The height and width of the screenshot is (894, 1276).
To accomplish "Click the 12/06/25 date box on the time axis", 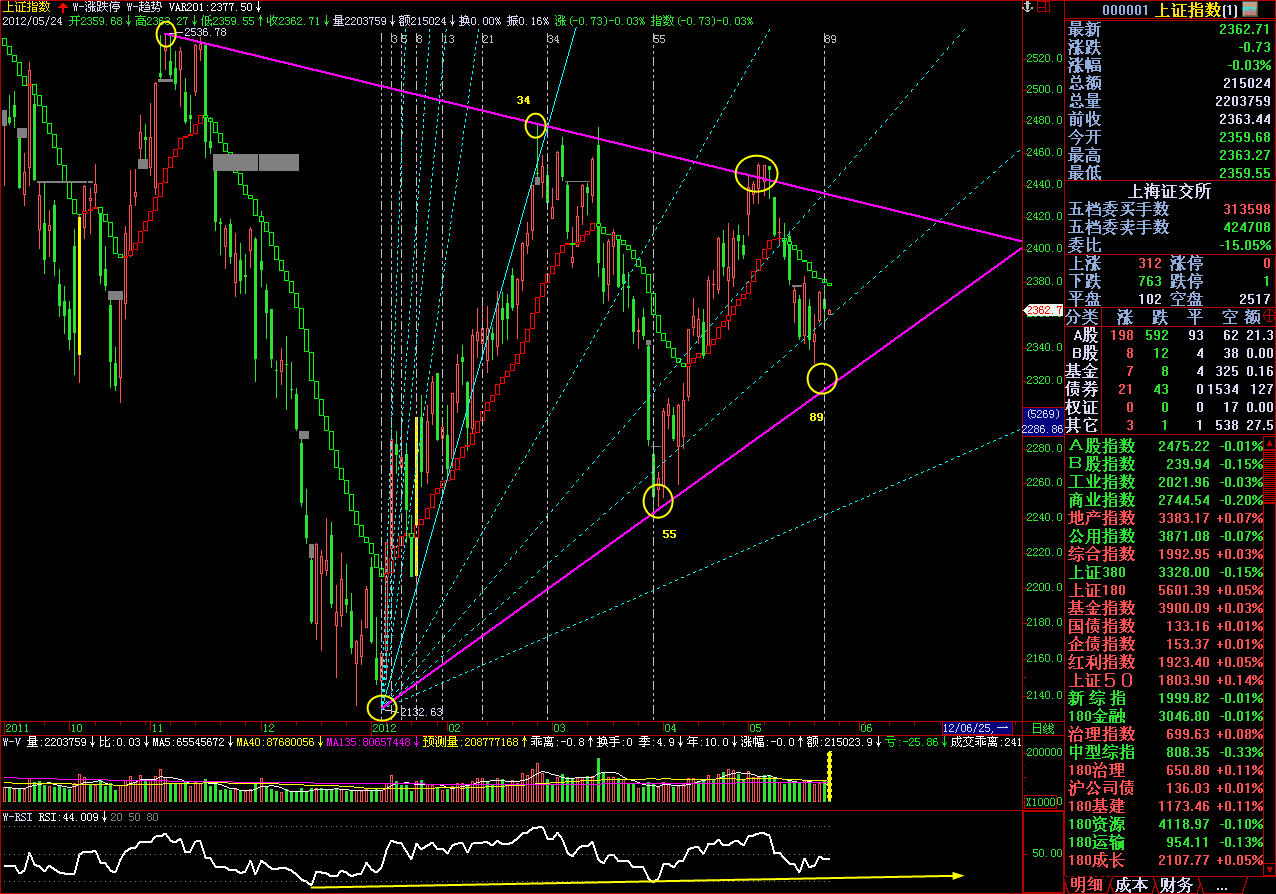I will click(977, 727).
